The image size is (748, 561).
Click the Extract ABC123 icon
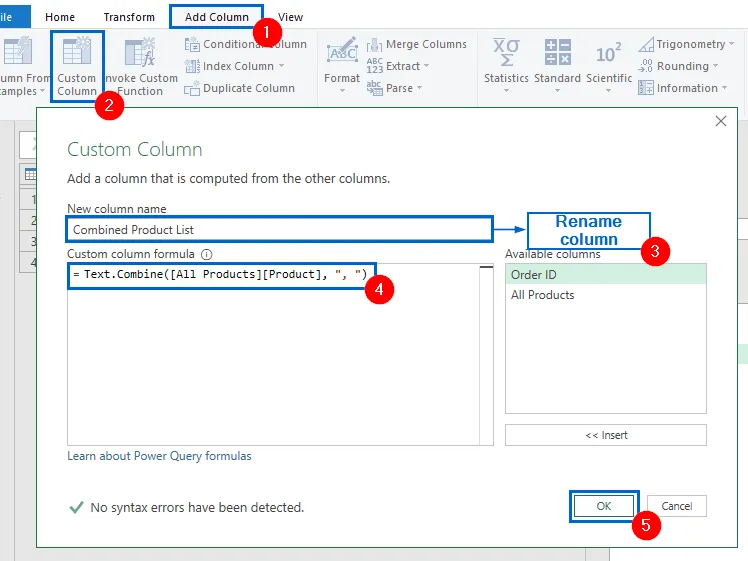[374, 66]
